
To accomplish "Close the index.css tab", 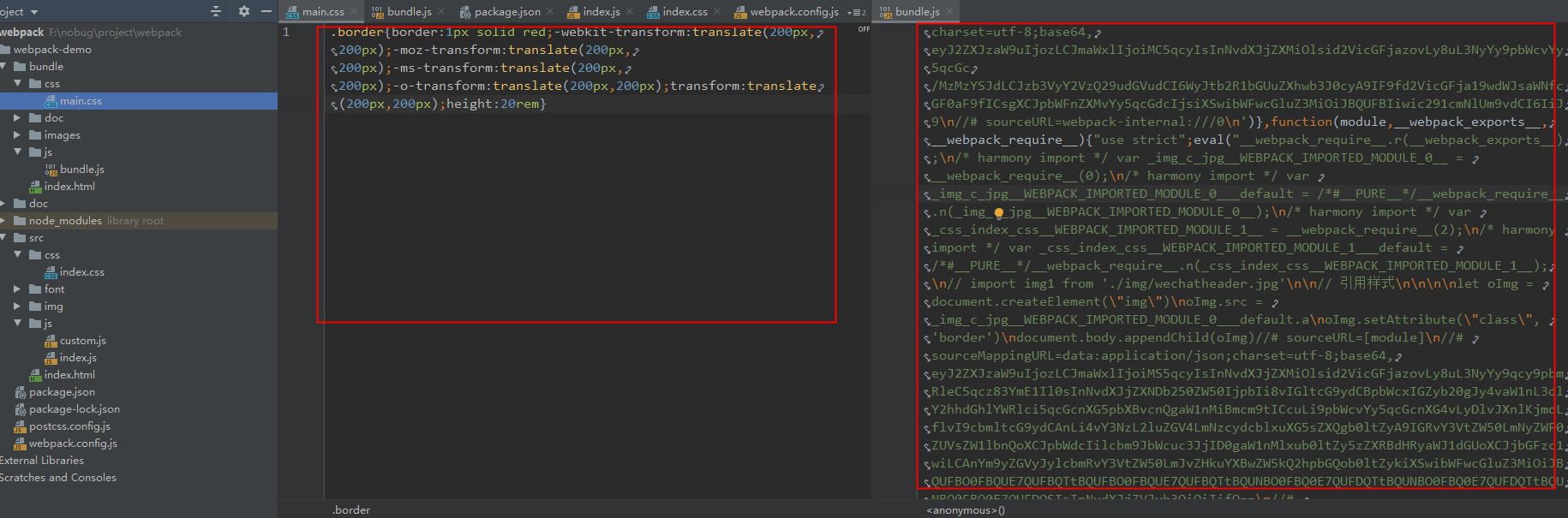I will [x=717, y=11].
